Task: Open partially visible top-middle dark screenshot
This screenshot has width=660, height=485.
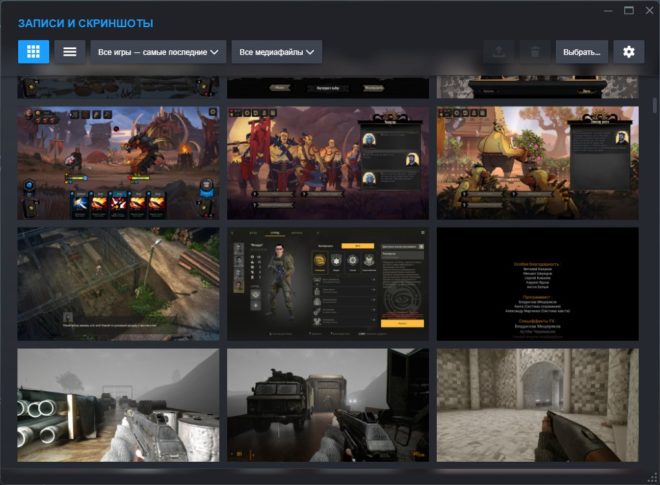Action: click(x=328, y=87)
